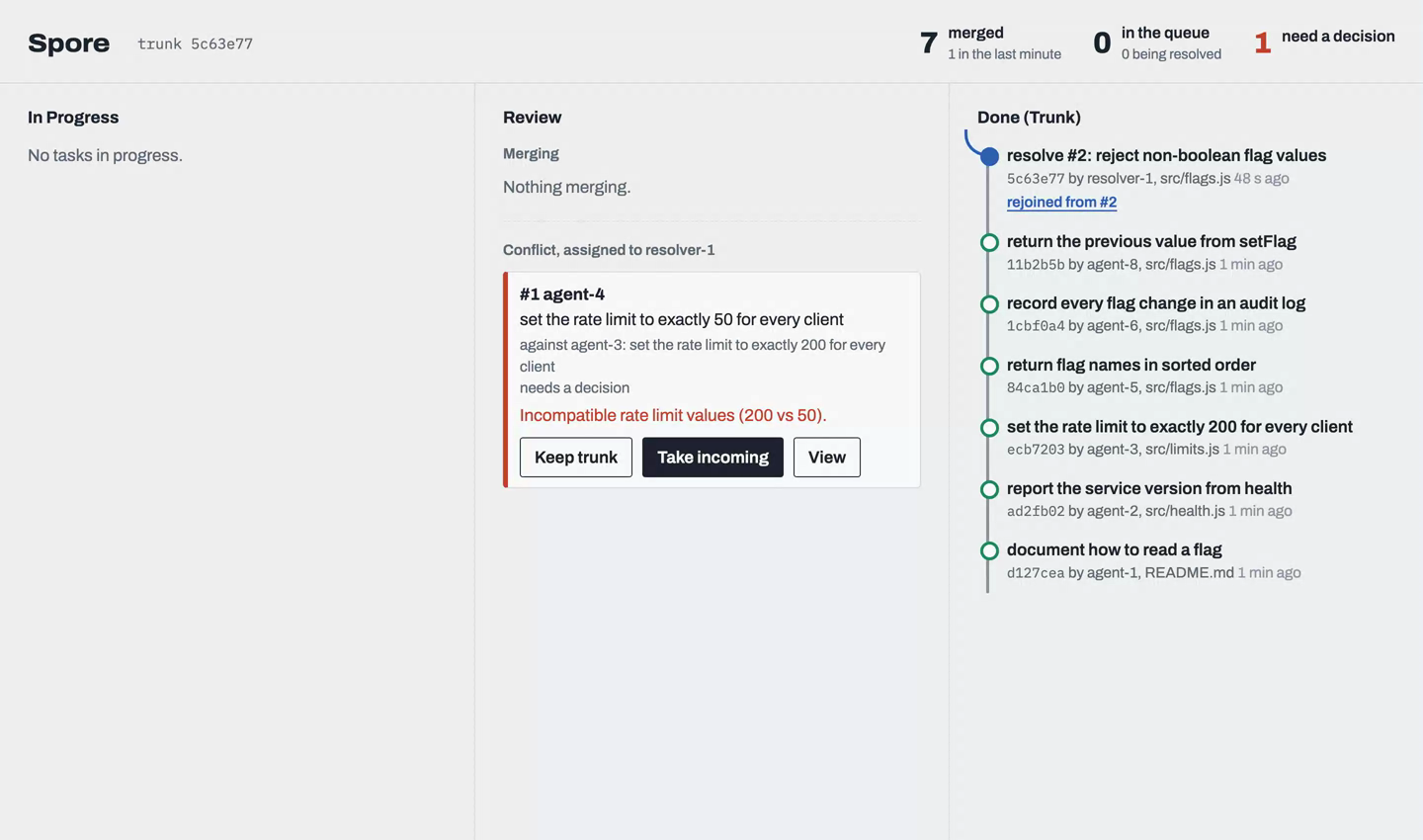Screen dimensions: 1423x840
Task: Click the d127cea commit hash
Action: pos(1036,573)
